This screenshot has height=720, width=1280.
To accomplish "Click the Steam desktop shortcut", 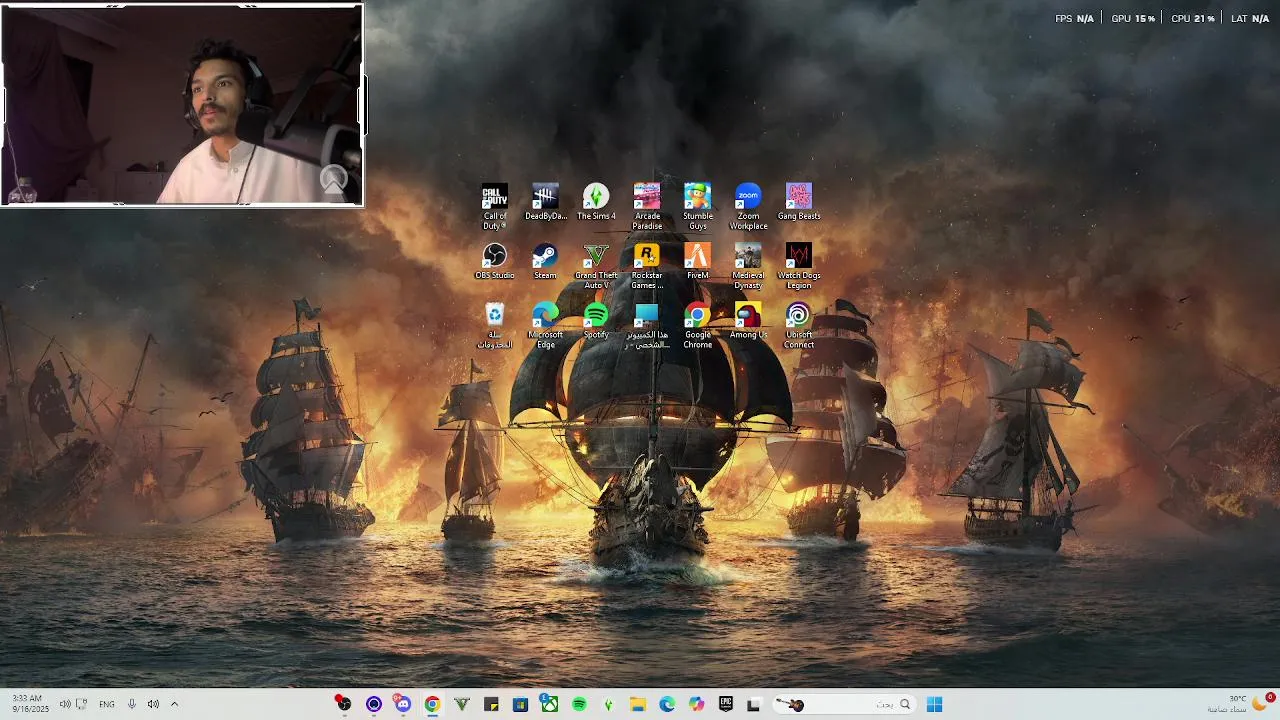I will (x=545, y=262).
